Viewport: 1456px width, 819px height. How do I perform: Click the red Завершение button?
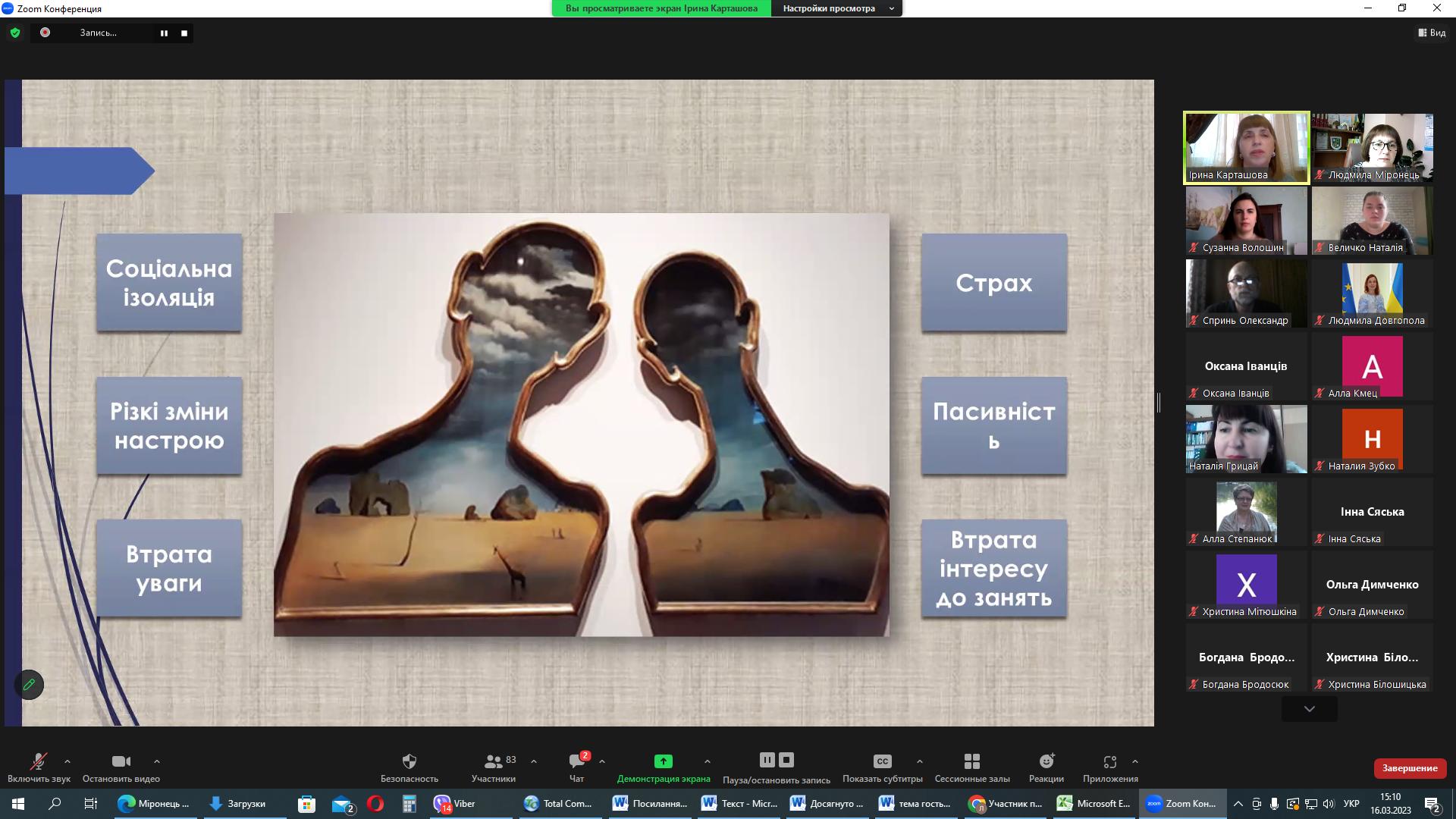(x=1409, y=768)
